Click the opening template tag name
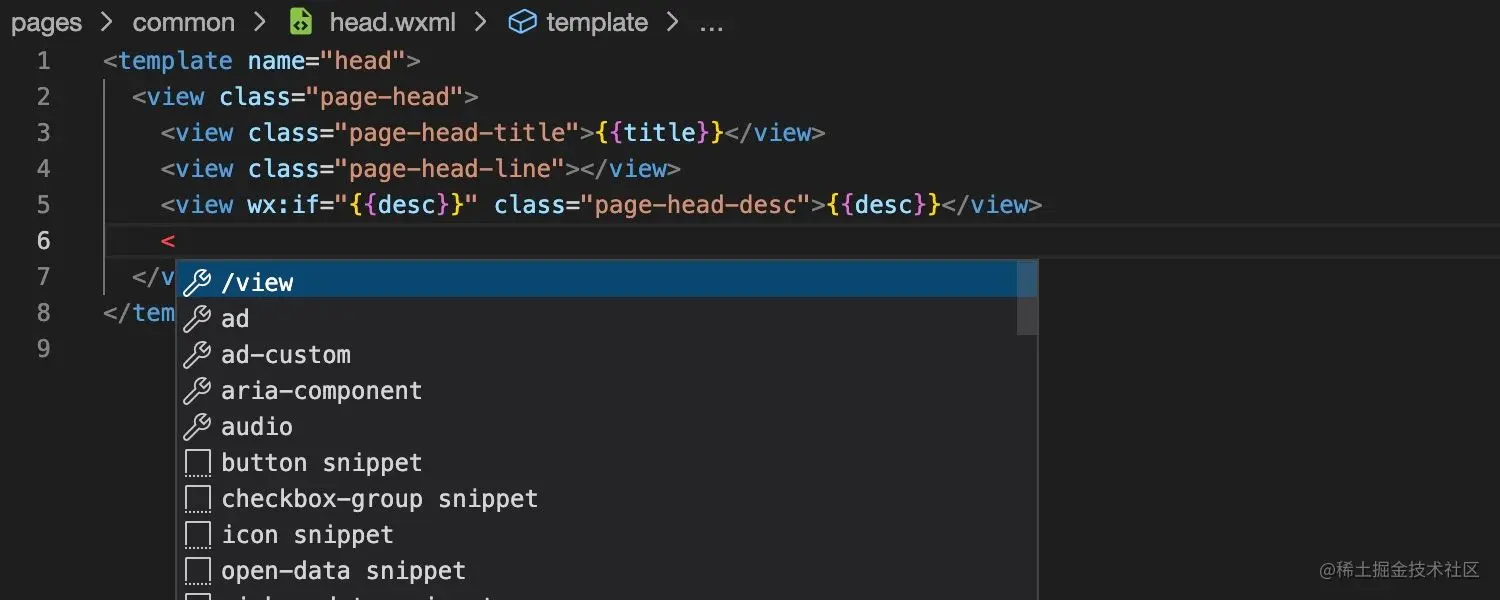Screen dimensions: 1500x600 click(x=175, y=61)
